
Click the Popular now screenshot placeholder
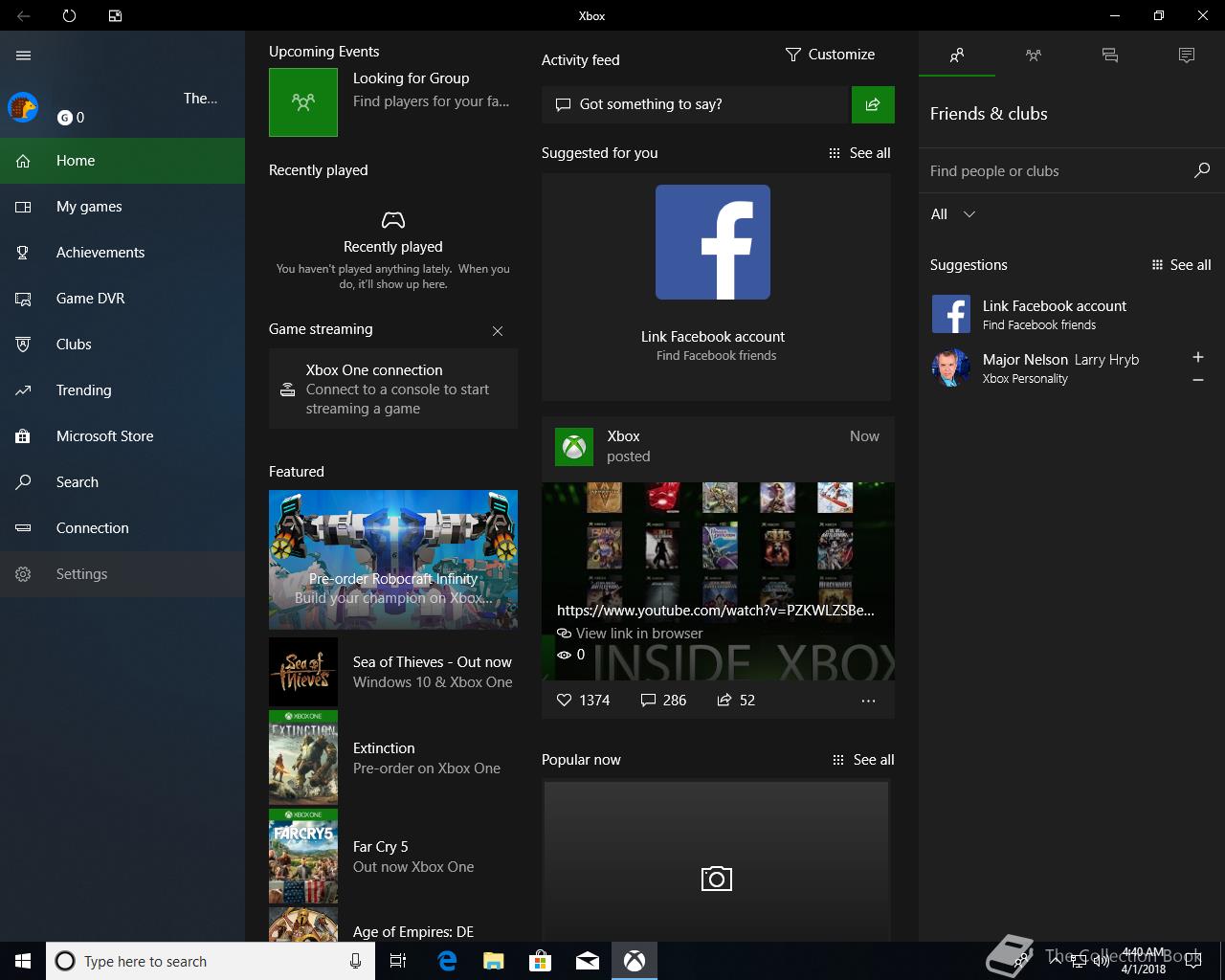716,861
